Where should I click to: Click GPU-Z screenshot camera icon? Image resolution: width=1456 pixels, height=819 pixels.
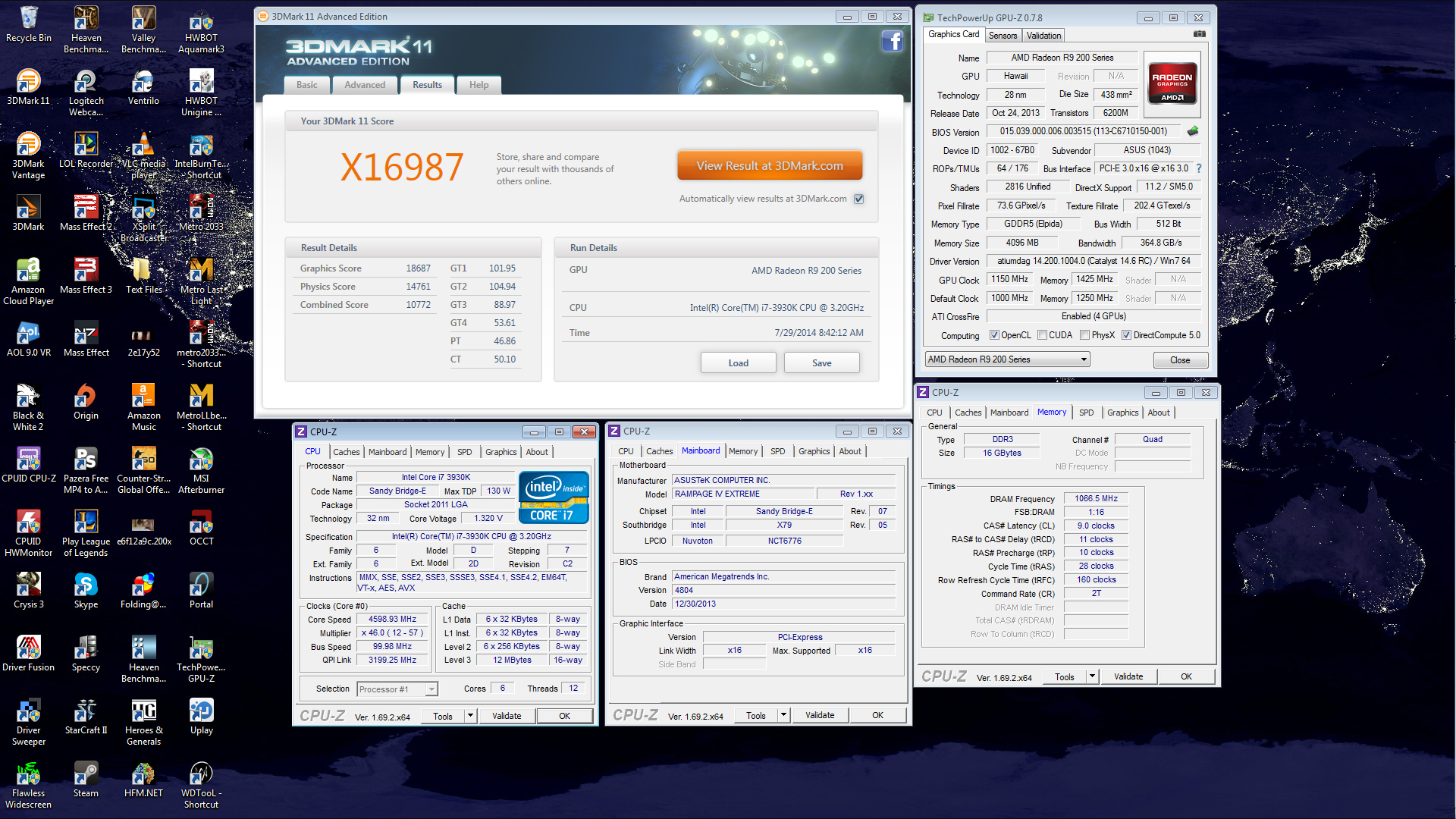(x=1199, y=34)
